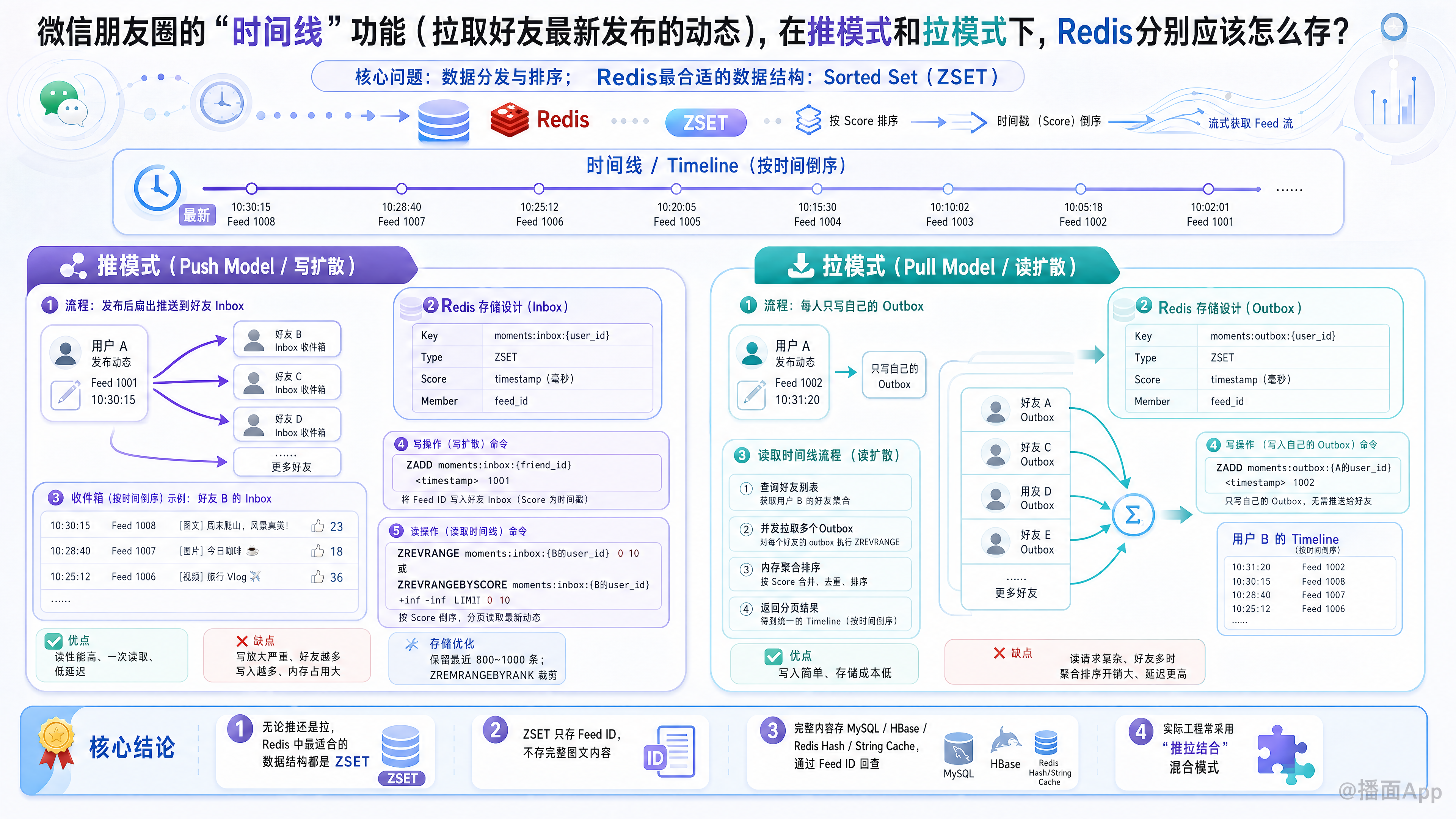Click 返回分页结果 step card
Viewport: 1456px width, 819px height.
(820, 614)
